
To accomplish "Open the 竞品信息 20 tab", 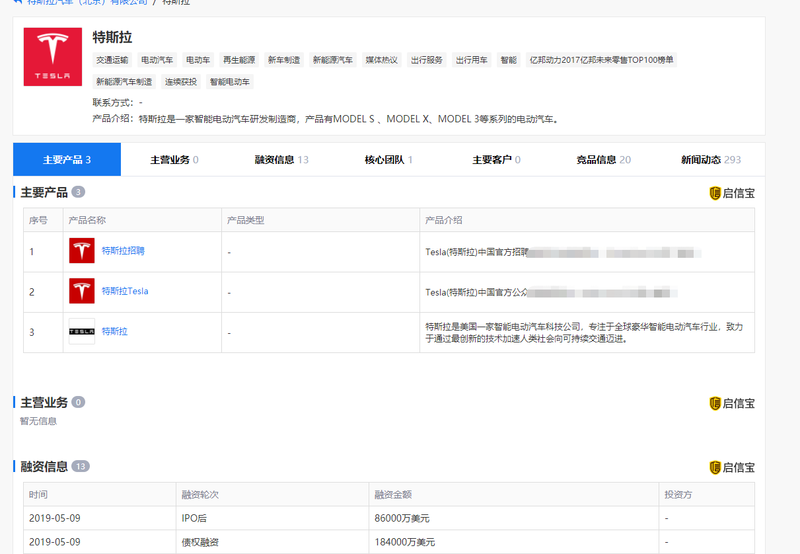I will [x=604, y=160].
